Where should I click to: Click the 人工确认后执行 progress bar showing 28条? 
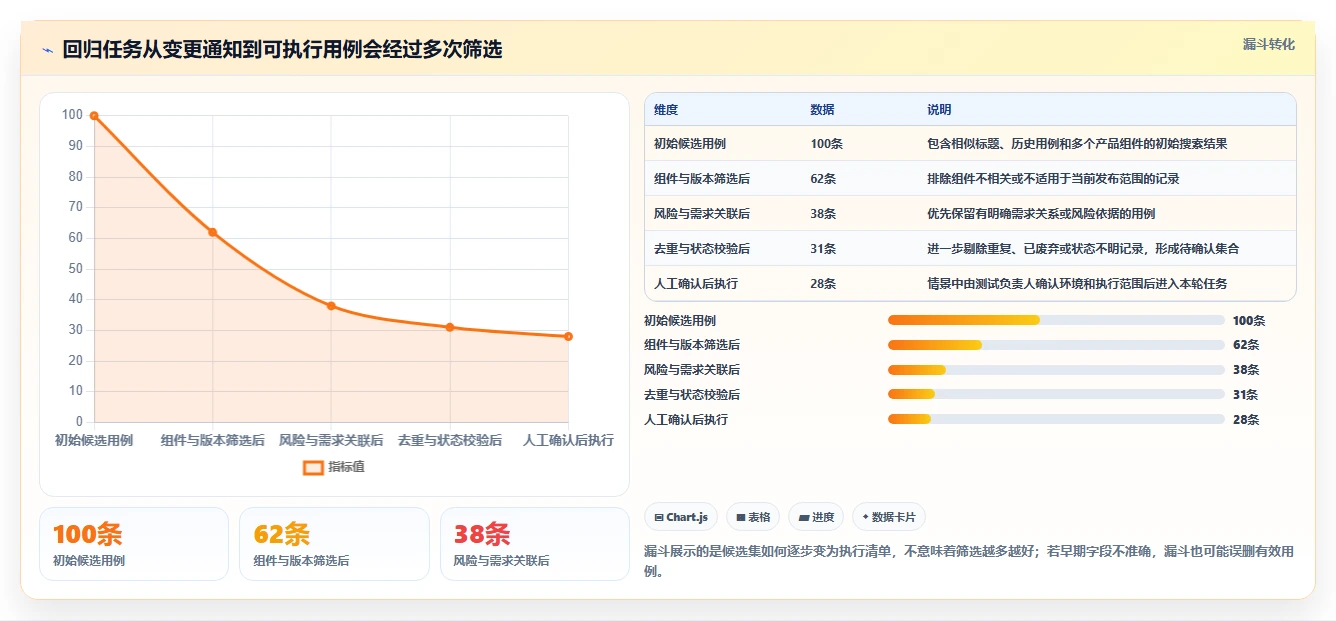coord(1056,420)
